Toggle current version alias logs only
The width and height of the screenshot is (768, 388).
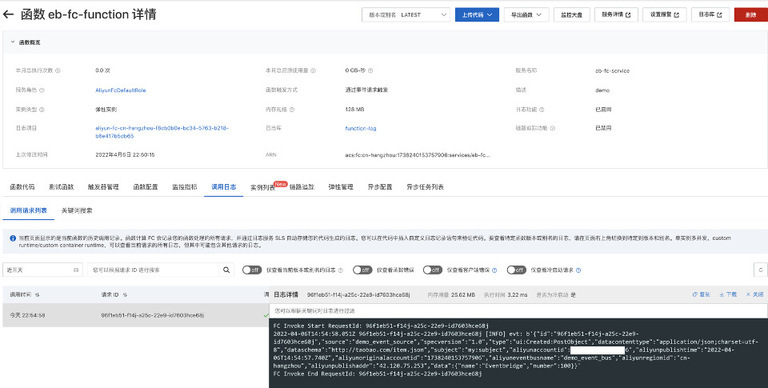point(252,270)
